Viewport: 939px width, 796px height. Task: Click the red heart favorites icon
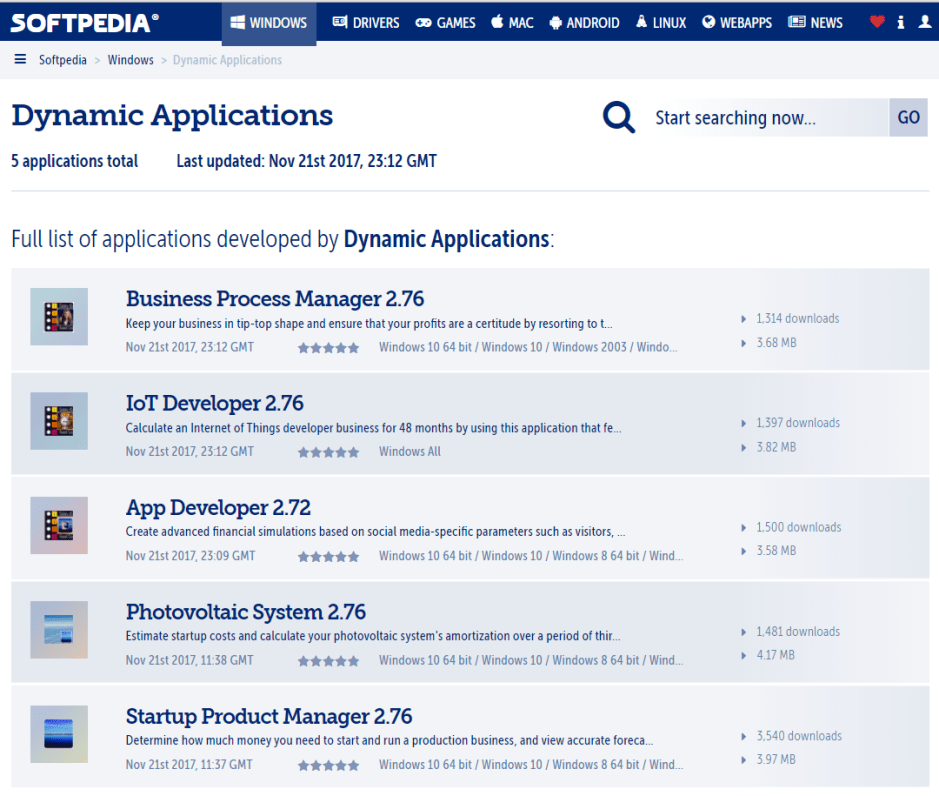(x=877, y=22)
